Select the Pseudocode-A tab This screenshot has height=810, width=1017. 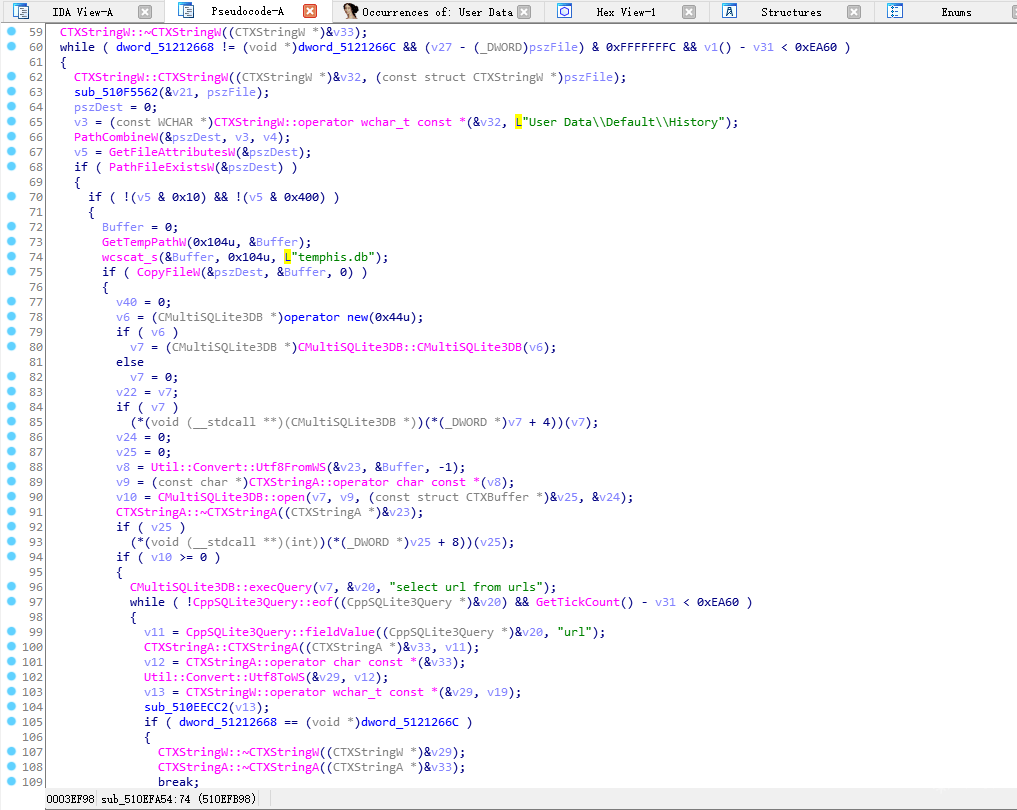coord(247,11)
